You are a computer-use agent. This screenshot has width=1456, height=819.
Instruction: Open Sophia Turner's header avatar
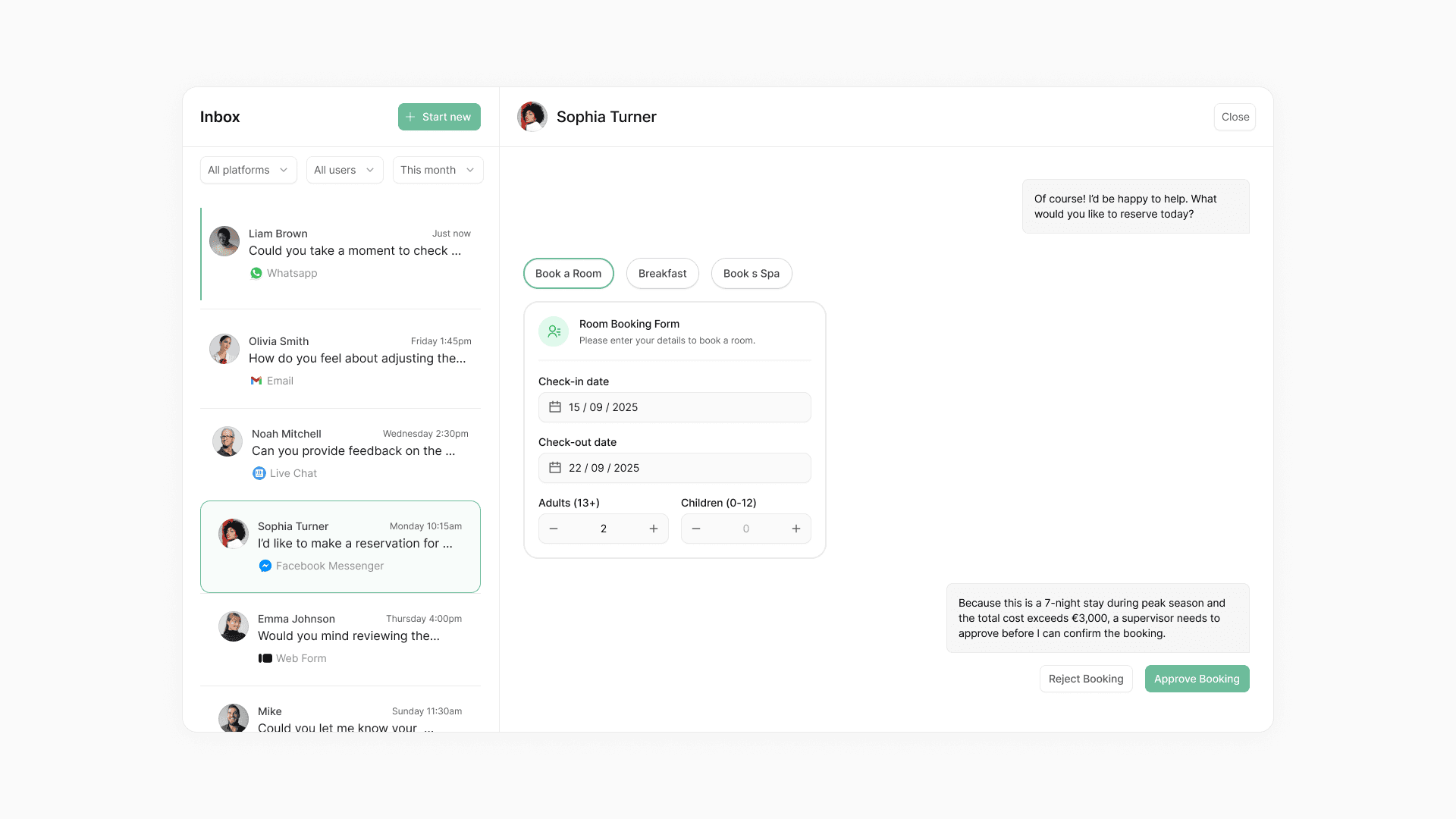coord(532,117)
